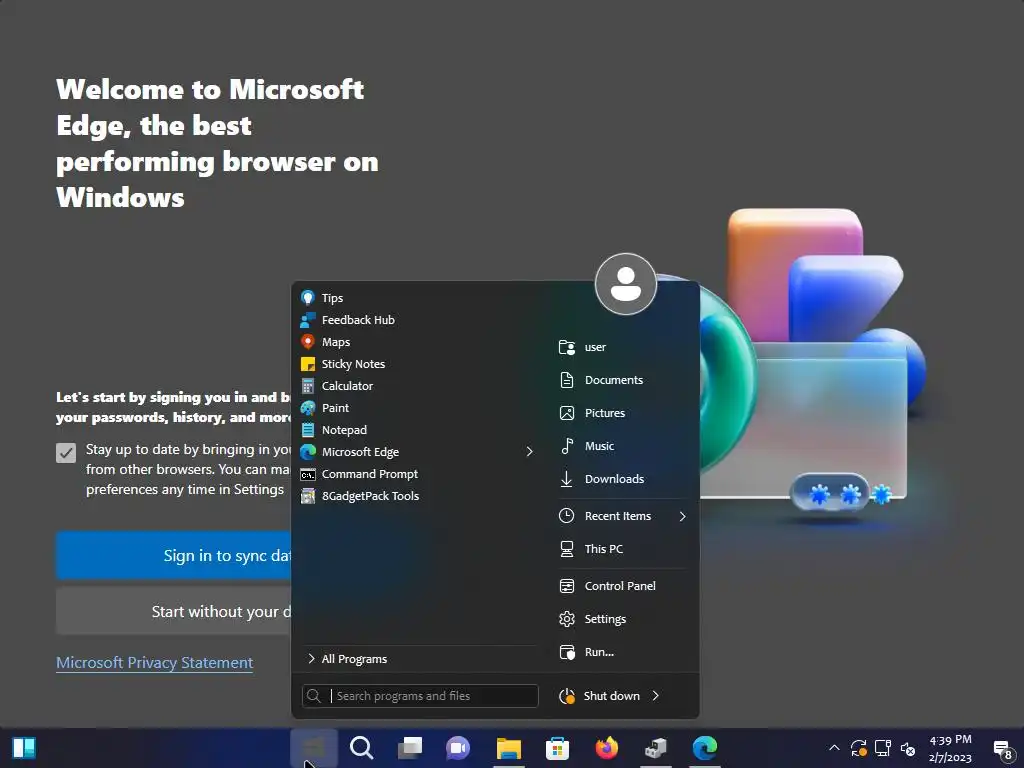Open notification center with 8 alerts
This screenshot has width=1024, height=768.
[1003, 750]
